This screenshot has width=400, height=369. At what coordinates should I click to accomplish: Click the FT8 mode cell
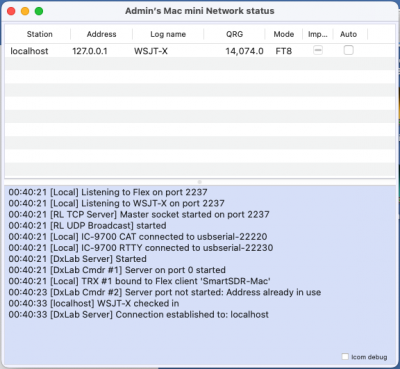(284, 51)
